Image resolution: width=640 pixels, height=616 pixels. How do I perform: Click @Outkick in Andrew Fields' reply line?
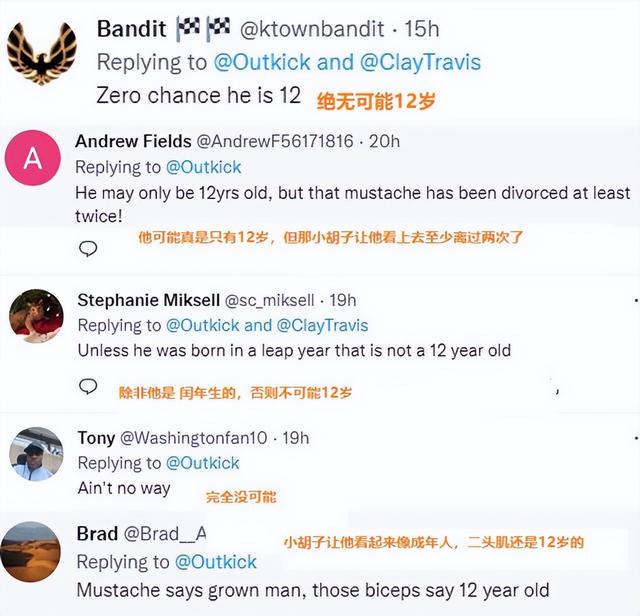(203, 166)
